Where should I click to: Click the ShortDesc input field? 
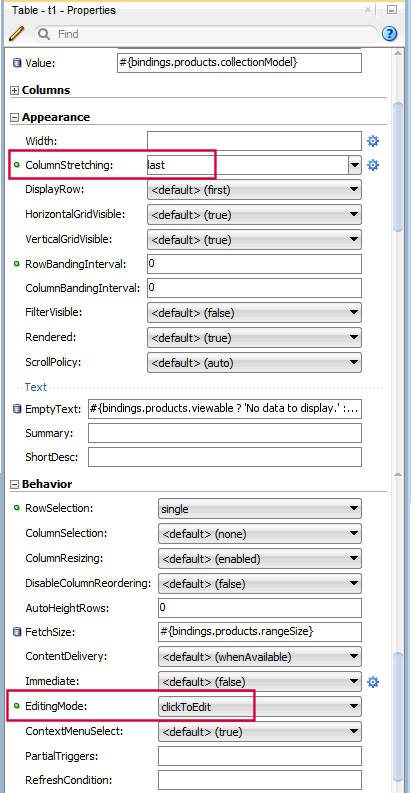coord(225,457)
